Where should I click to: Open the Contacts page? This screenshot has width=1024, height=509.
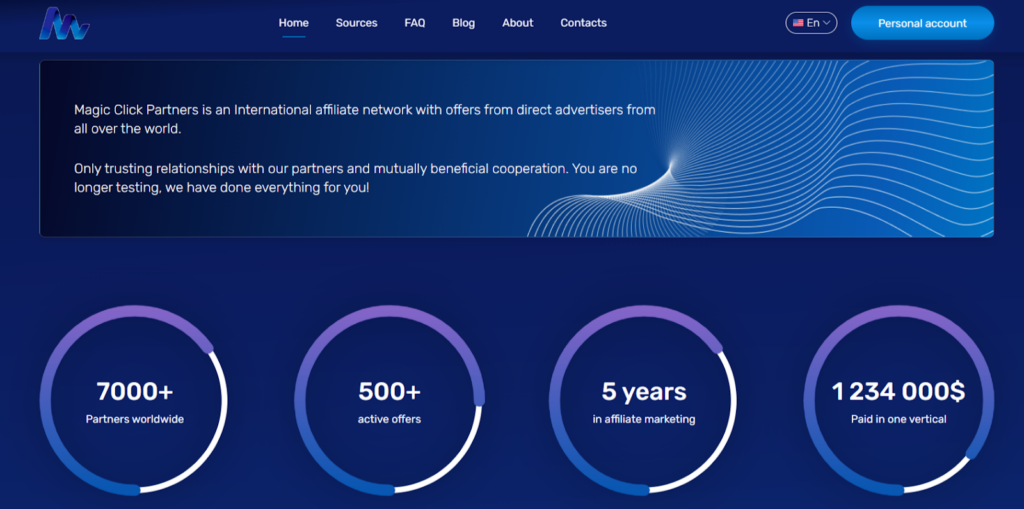tap(583, 23)
